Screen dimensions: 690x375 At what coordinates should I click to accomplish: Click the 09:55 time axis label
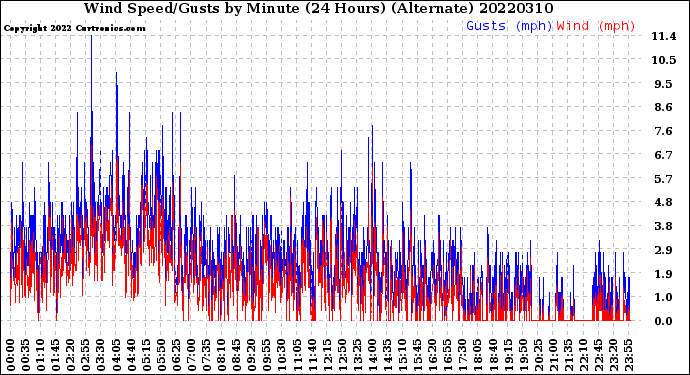pos(266,355)
